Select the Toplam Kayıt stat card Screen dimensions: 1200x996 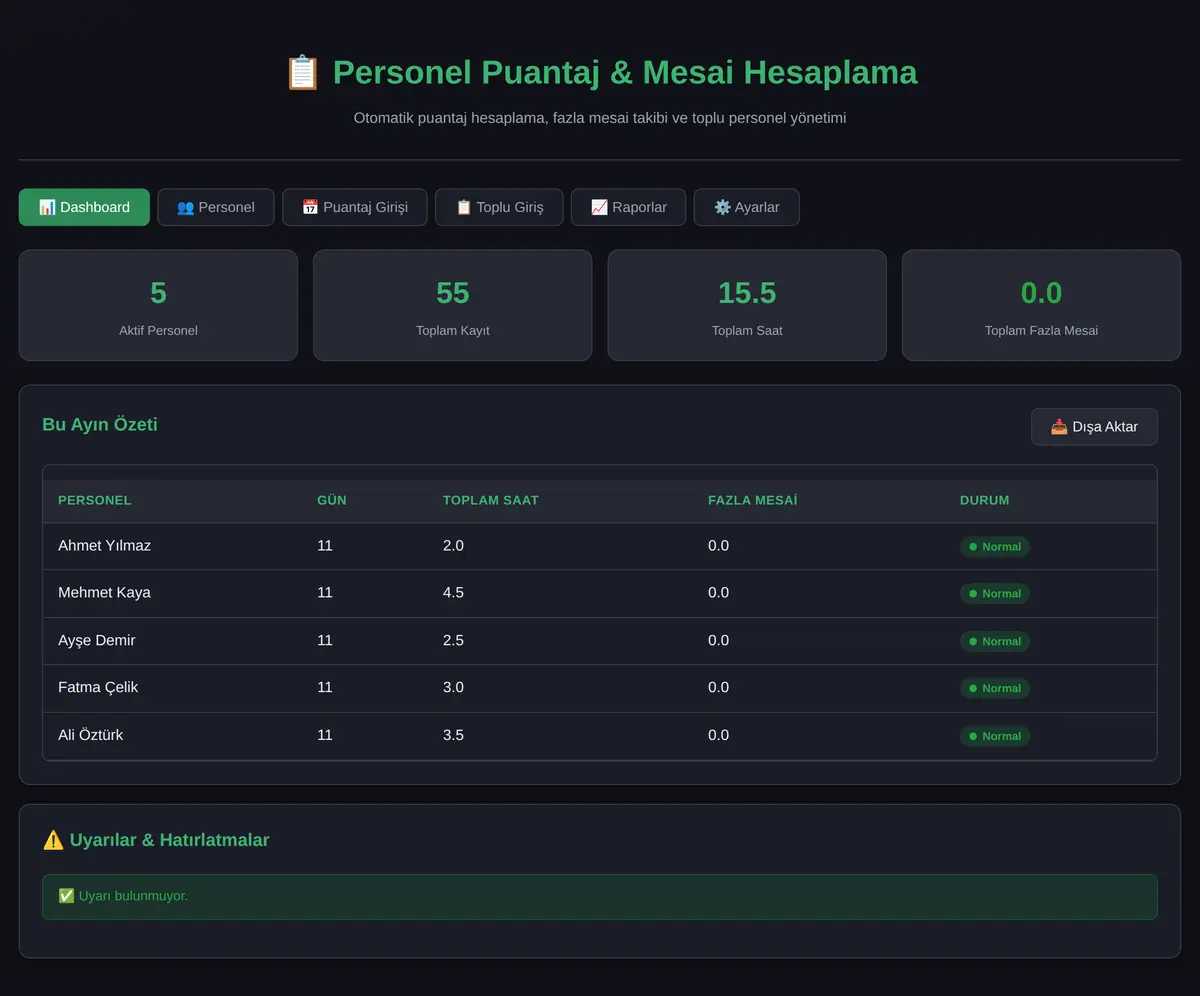452,305
